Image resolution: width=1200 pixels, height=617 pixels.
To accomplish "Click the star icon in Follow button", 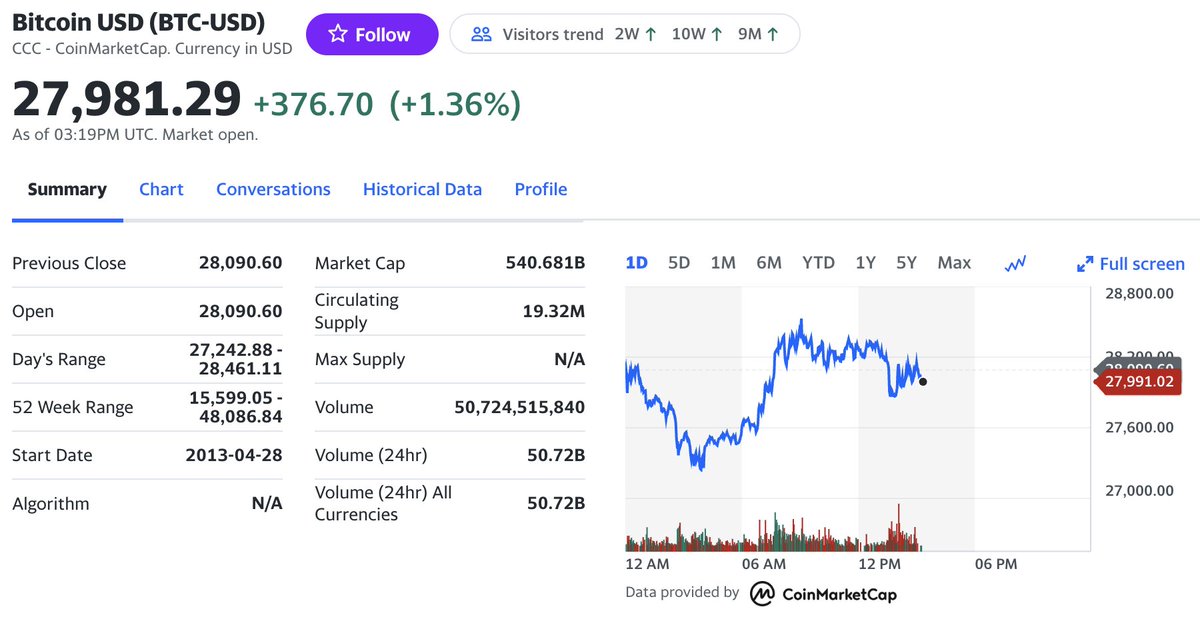I will click(337, 34).
